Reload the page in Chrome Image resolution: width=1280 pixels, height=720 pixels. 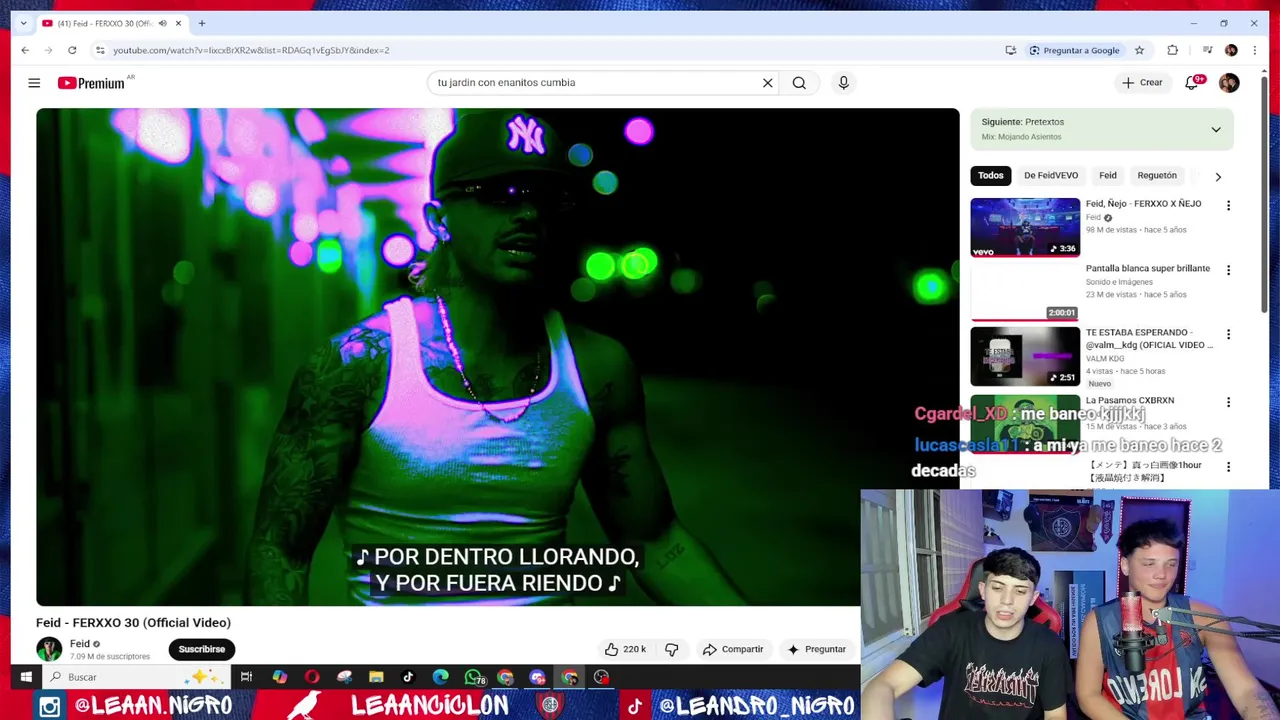tap(72, 50)
